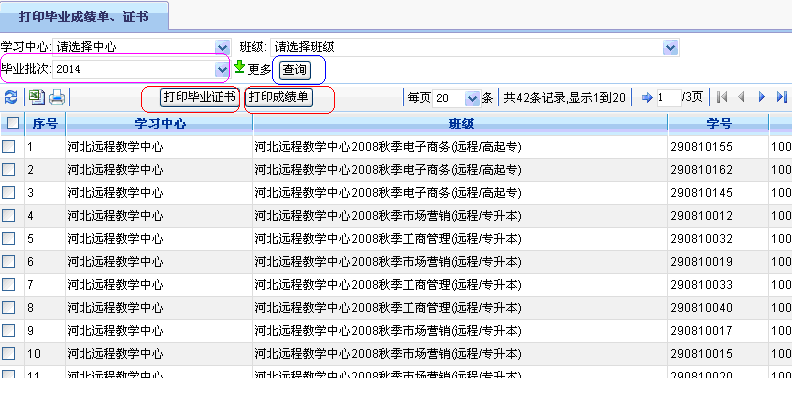The height and width of the screenshot is (399, 792).
Task: Check the checkbox for row 5
Action: click(9, 238)
